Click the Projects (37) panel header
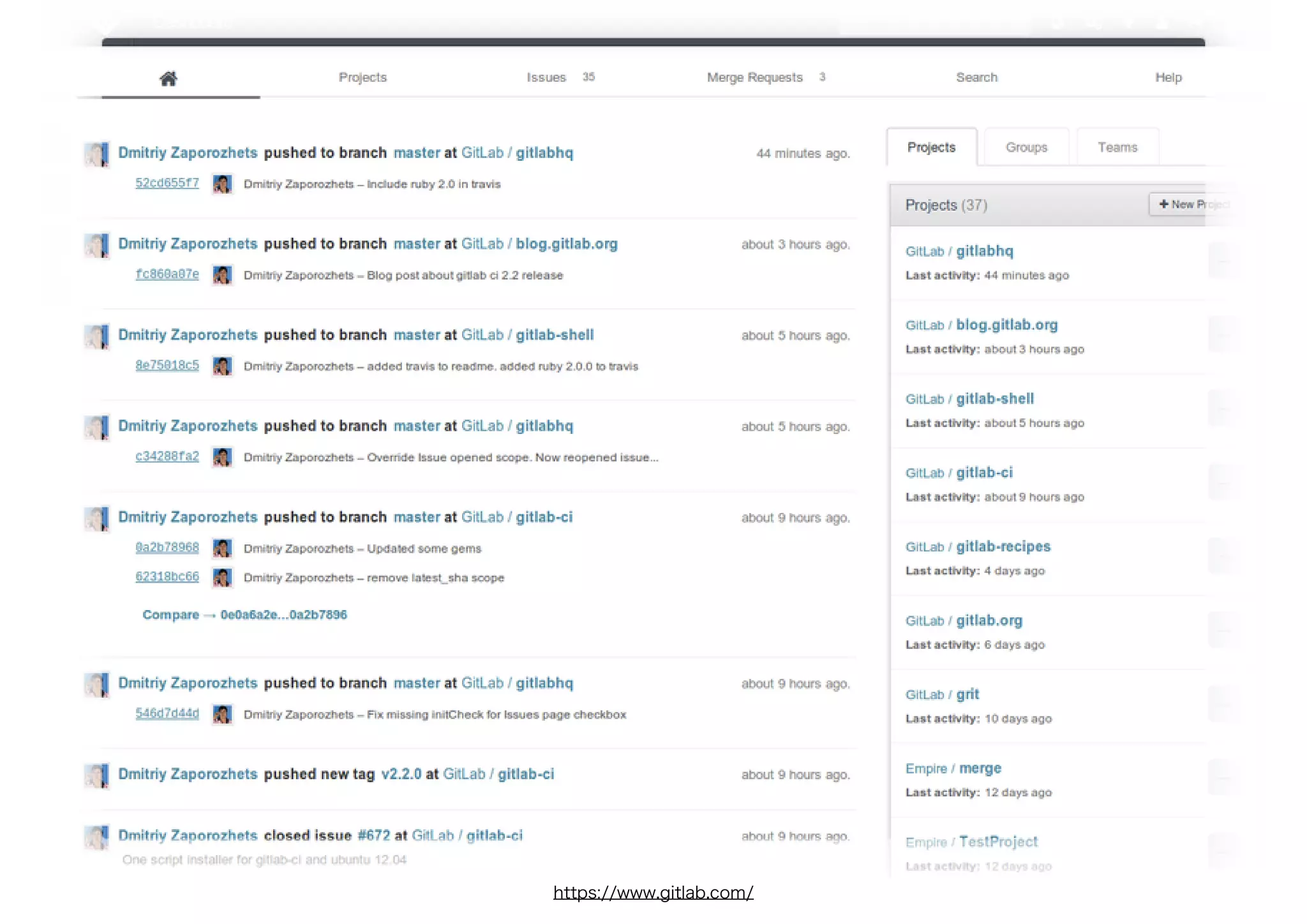The image size is (1307, 924). (1047, 205)
